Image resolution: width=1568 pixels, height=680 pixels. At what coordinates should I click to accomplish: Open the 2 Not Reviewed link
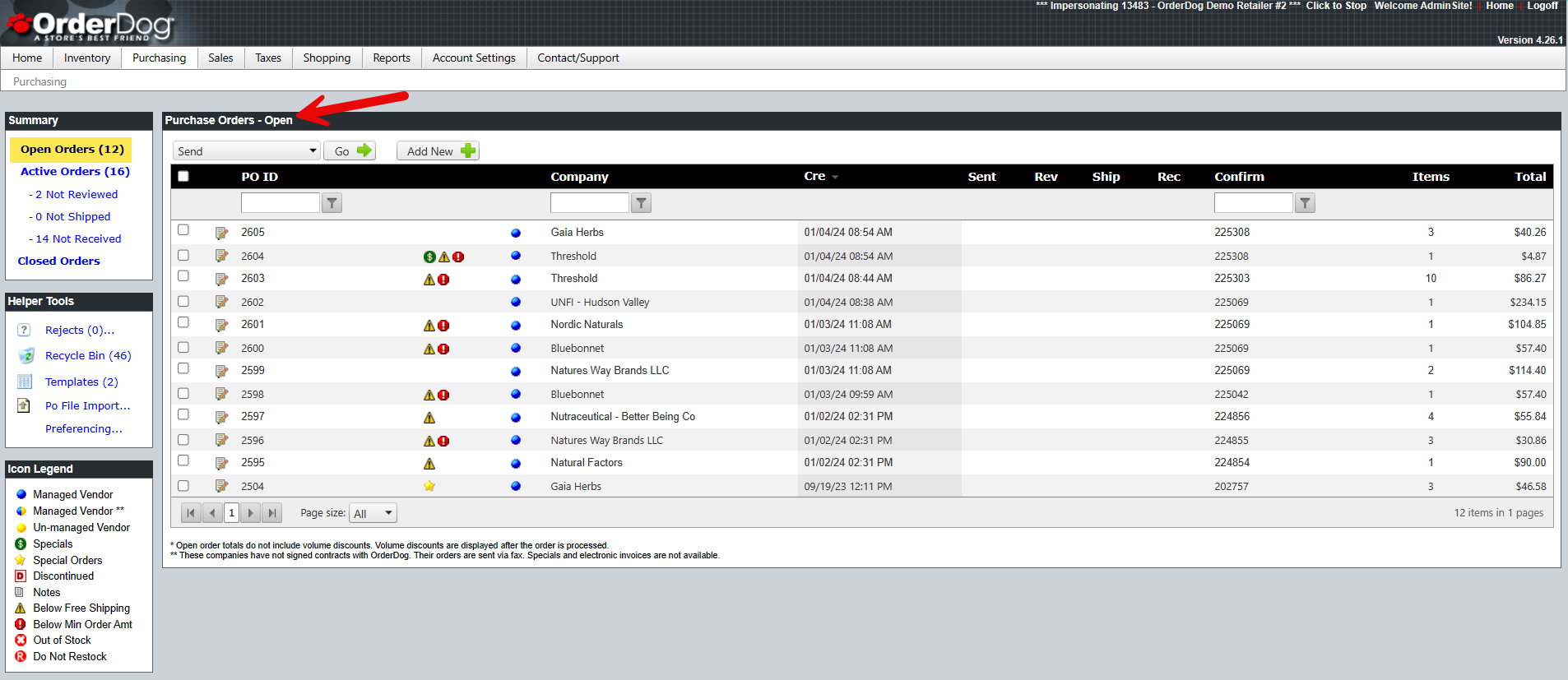click(x=77, y=195)
